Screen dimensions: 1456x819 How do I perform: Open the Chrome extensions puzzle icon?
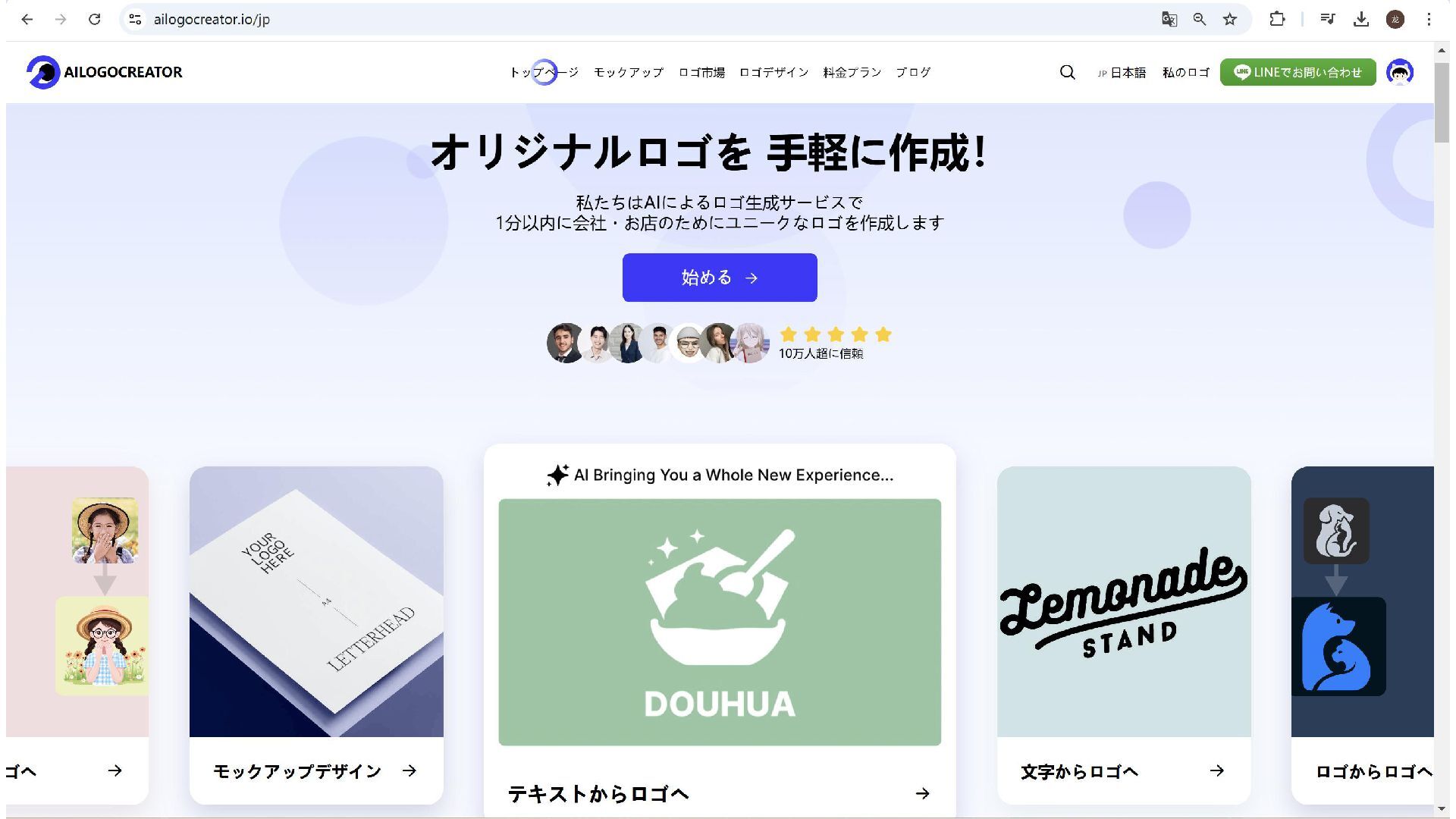1277,19
